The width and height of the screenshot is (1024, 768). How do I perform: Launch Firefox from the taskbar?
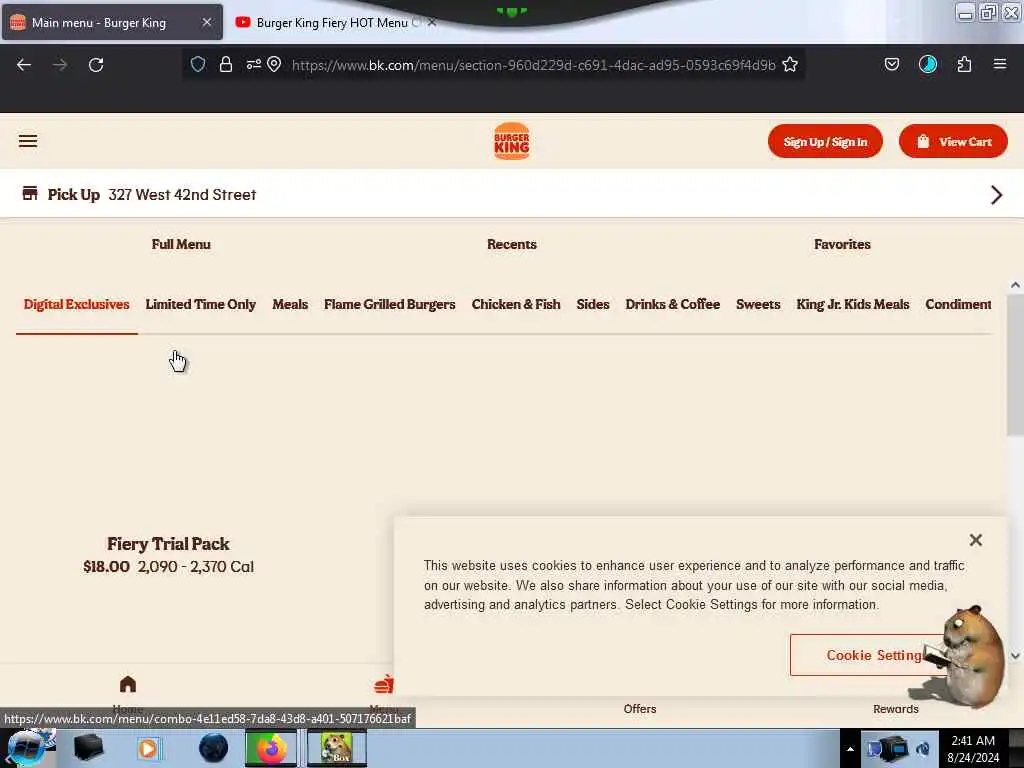click(x=271, y=748)
